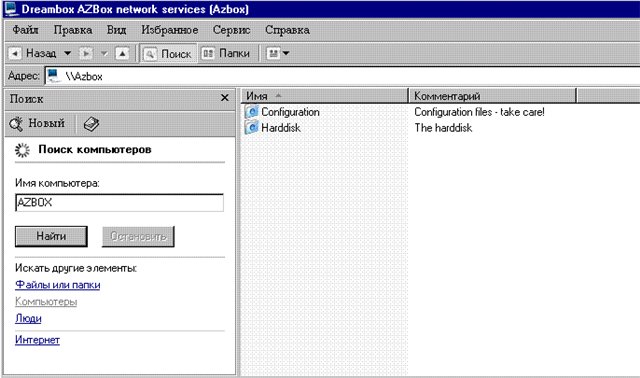The image size is (640, 378).
Task: Open the Сервис menu
Action: [x=231, y=30]
